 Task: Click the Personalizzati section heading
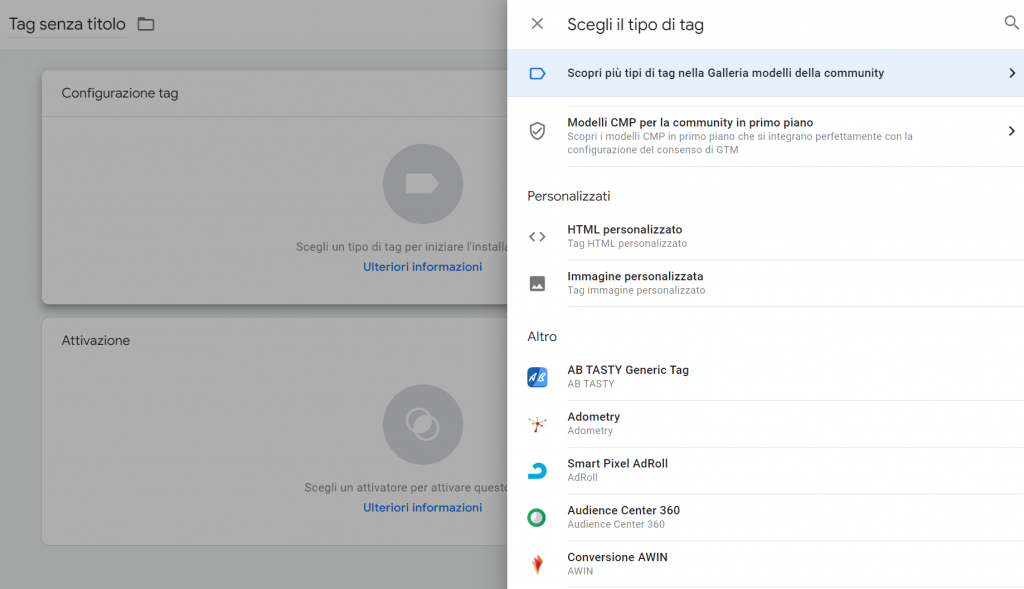coord(569,197)
